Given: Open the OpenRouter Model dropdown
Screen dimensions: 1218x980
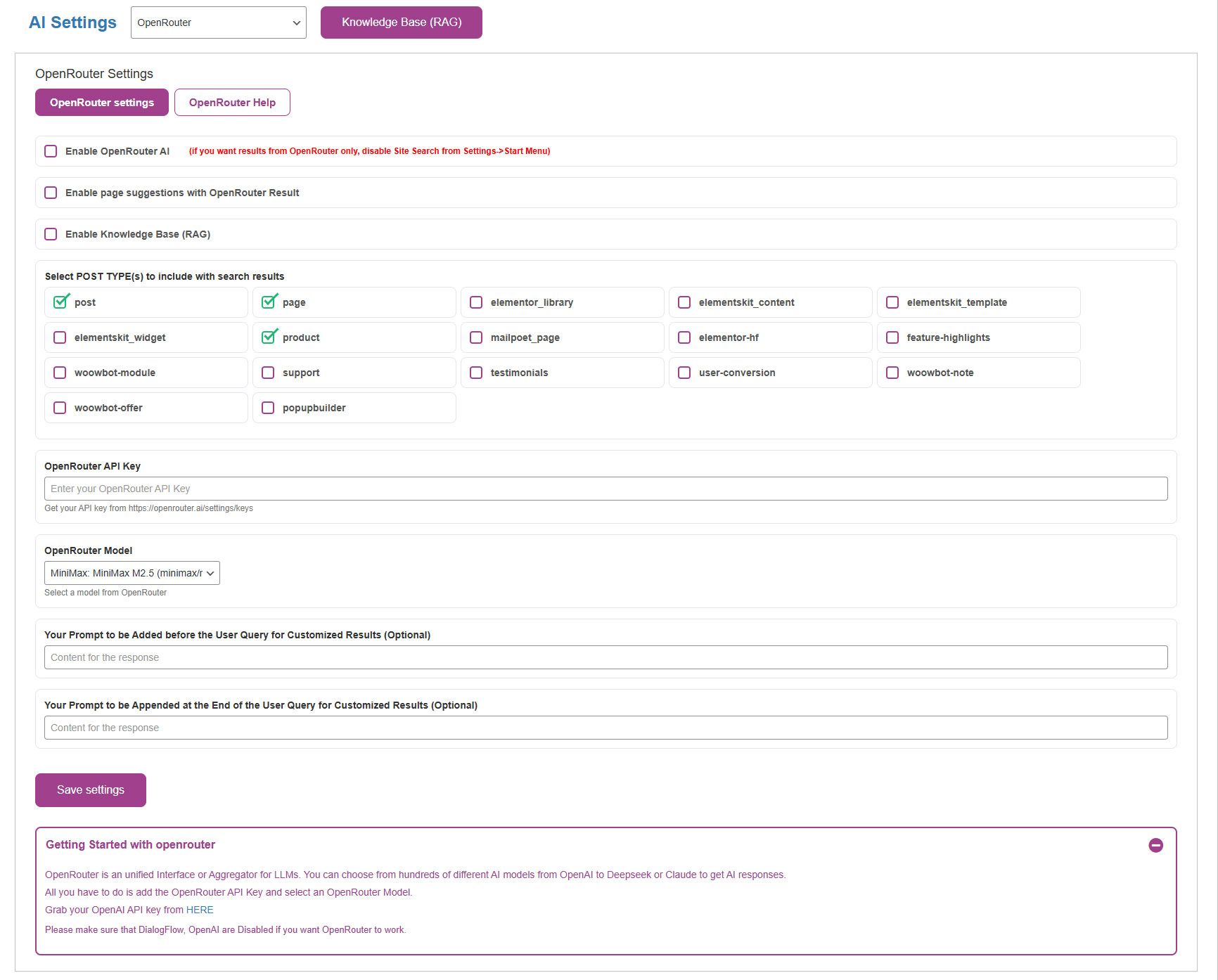Looking at the screenshot, I should click(132, 573).
